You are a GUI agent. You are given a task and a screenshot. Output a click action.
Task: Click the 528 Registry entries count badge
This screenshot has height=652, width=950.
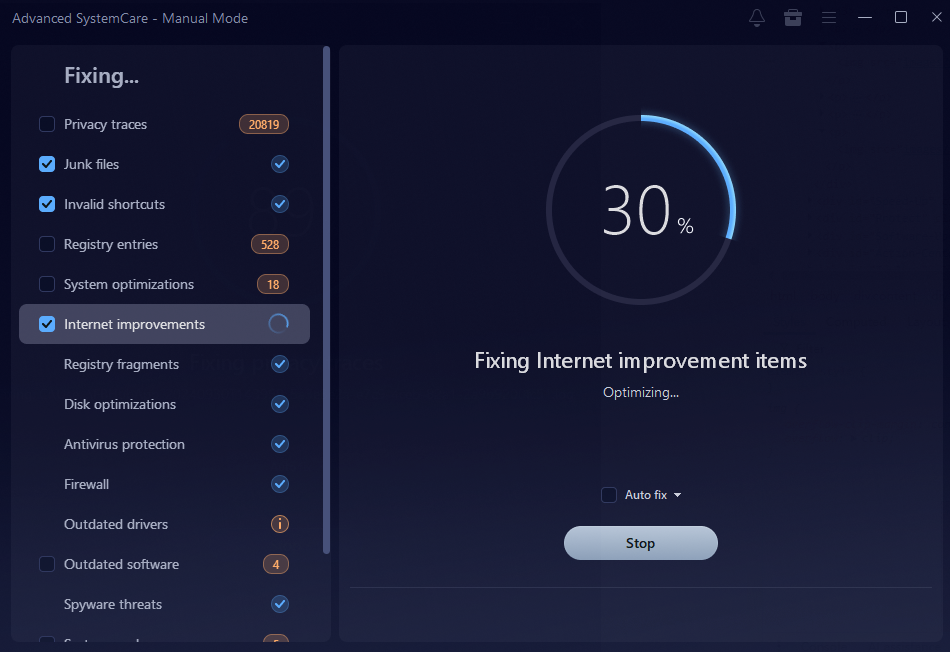(x=269, y=244)
